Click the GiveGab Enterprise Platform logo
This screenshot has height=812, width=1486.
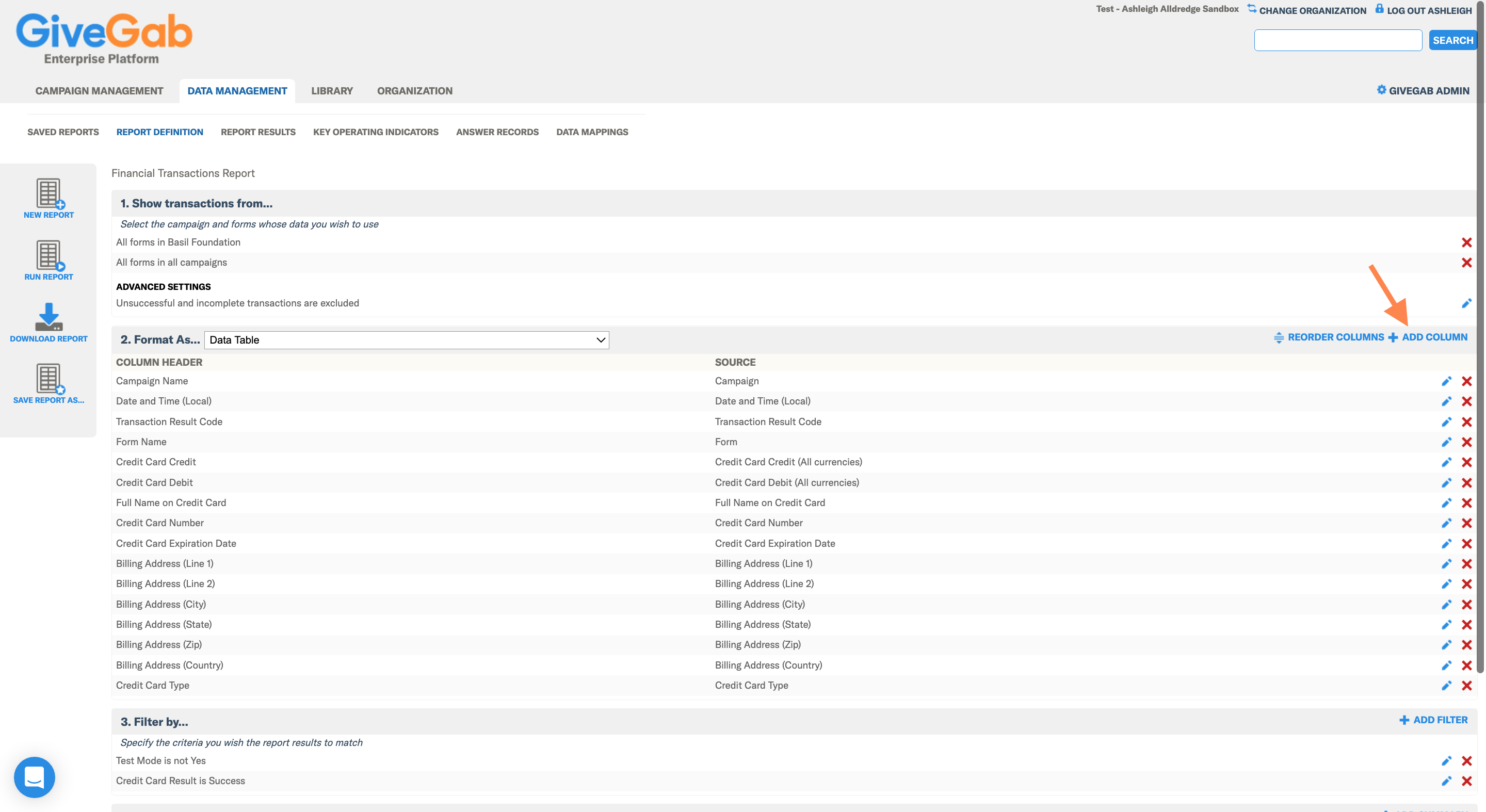pyautogui.click(x=104, y=38)
